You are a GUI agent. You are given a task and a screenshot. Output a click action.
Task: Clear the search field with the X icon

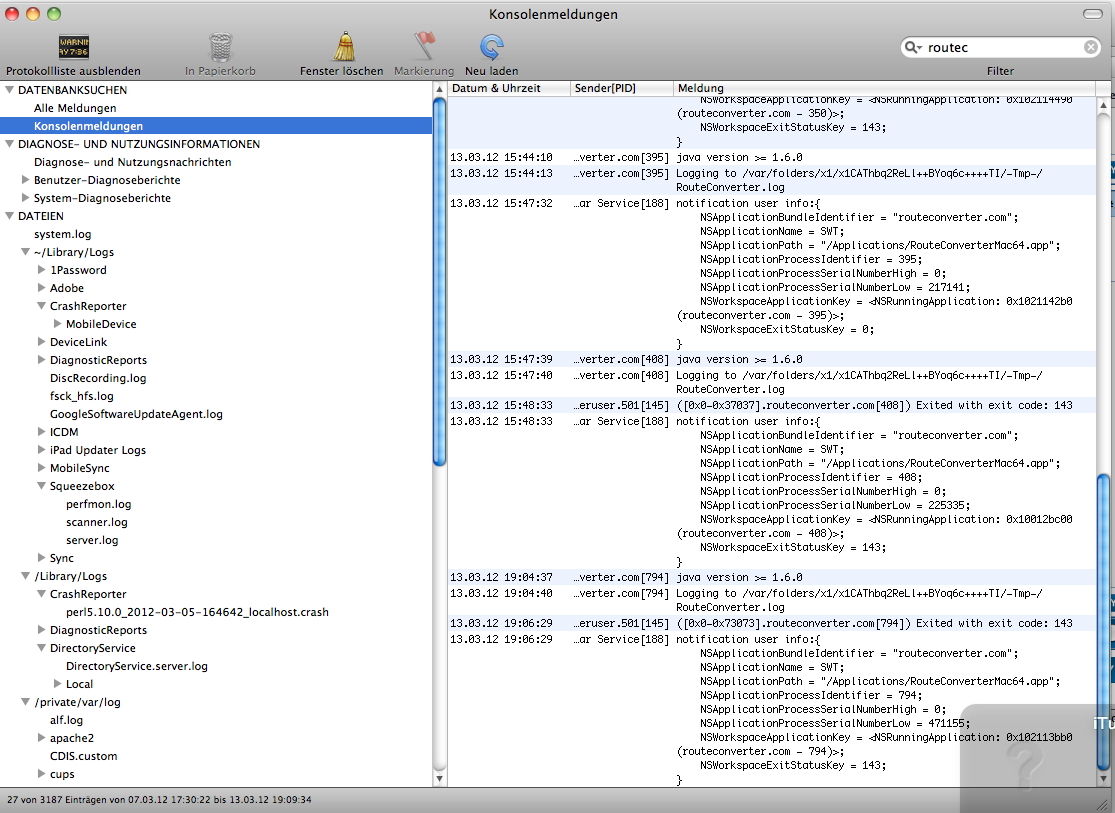1091,47
